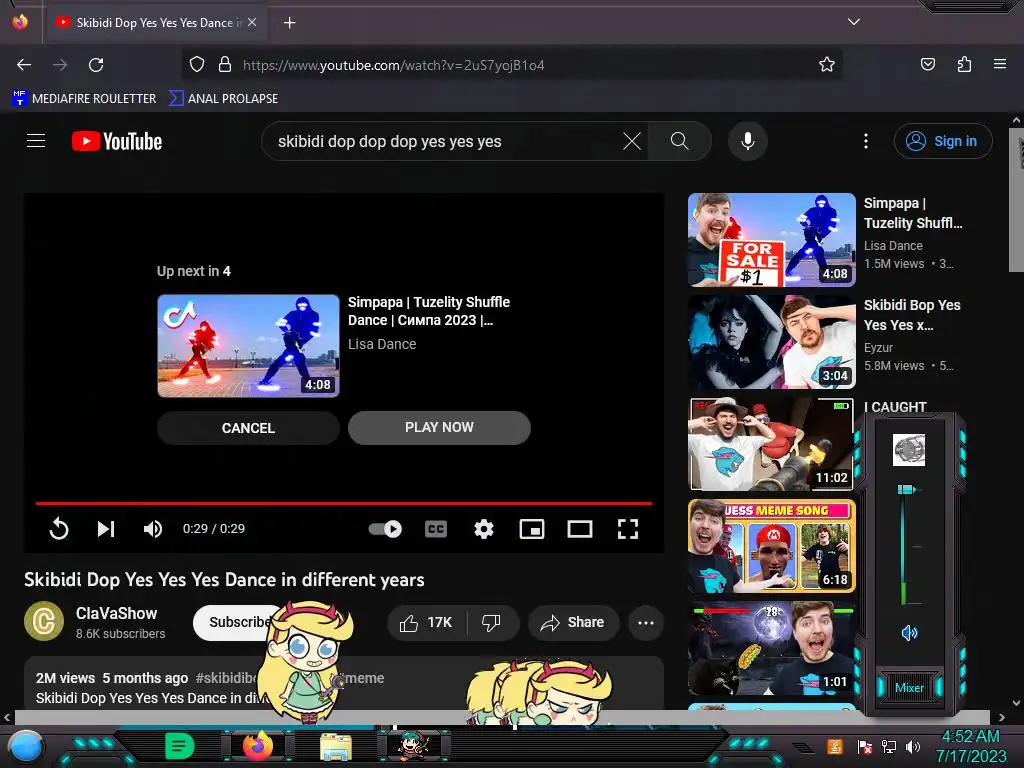Image resolution: width=1024 pixels, height=768 pixels.
Task: Start voice search with the microphone
Action: 748,141
